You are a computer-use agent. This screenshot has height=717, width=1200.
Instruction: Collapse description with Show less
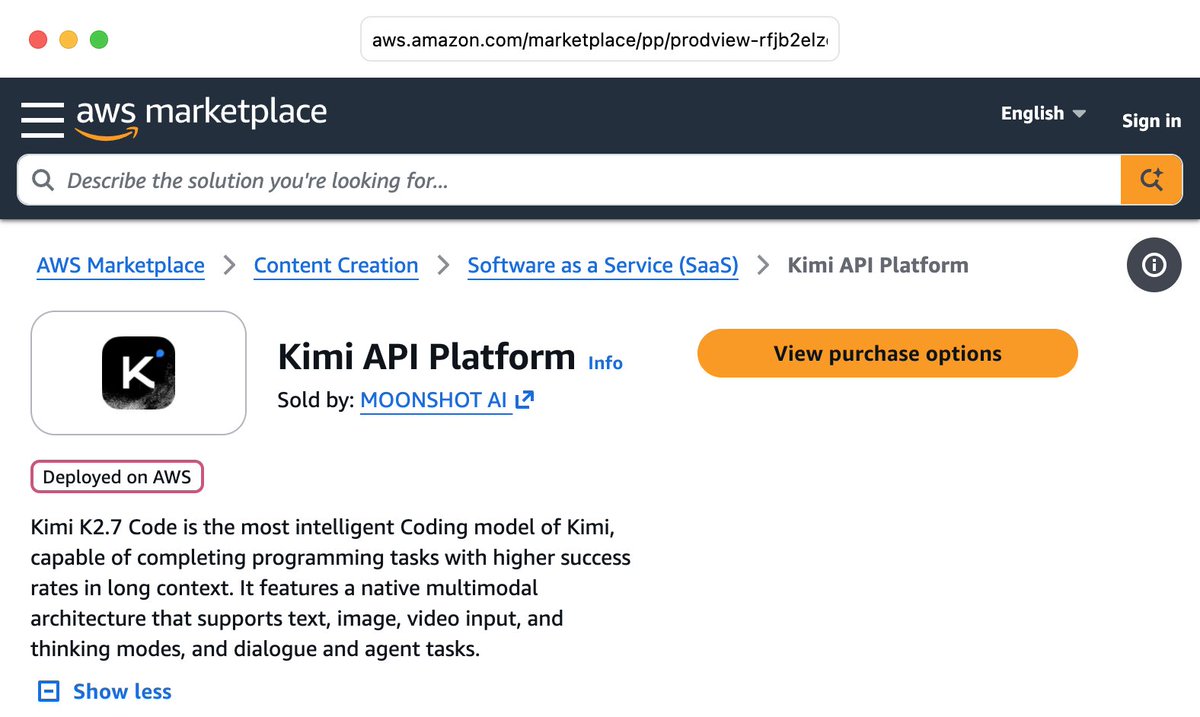(x=122, y=691)
